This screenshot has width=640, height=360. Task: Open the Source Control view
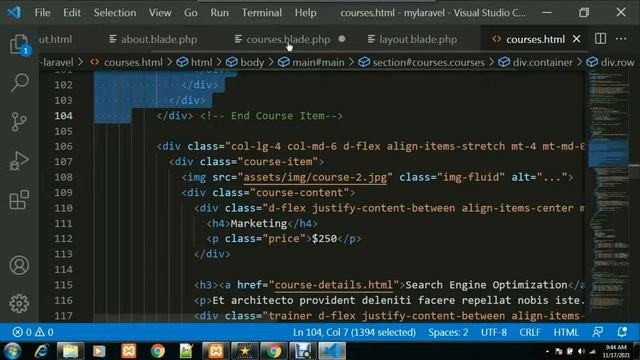(19, 122)
